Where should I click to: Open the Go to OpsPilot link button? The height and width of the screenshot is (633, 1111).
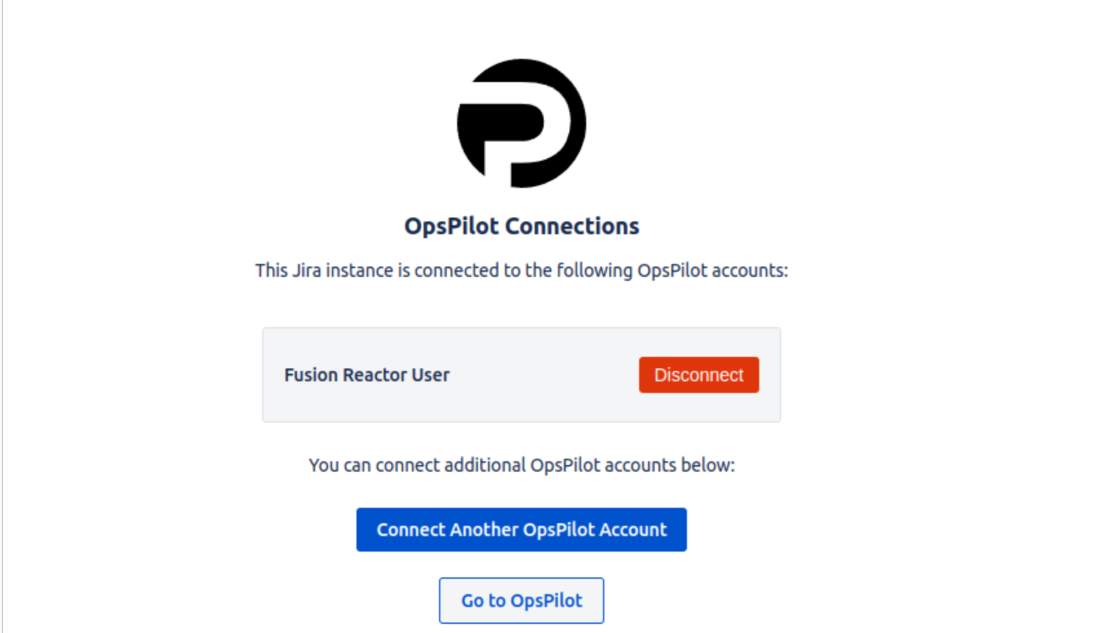[x=521, y=600]
